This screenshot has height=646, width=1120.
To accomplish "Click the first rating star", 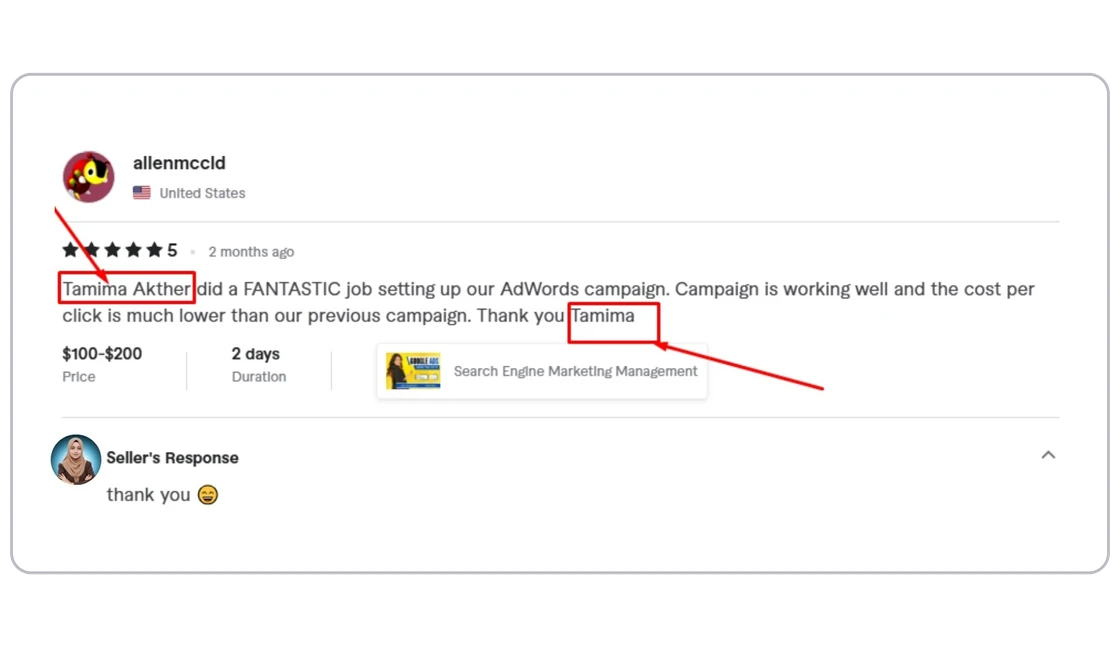I will point(71,250).
